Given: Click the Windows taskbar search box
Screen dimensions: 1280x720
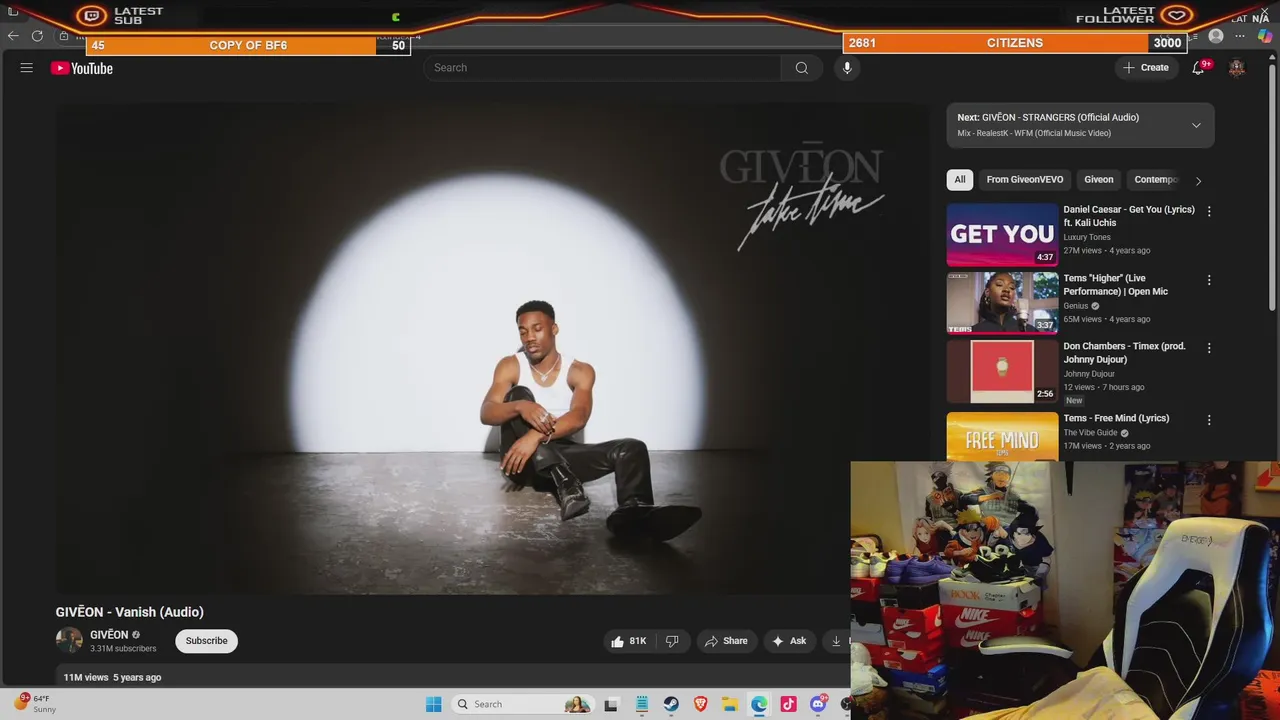Looking at the screenshot, I should (522, 704).
